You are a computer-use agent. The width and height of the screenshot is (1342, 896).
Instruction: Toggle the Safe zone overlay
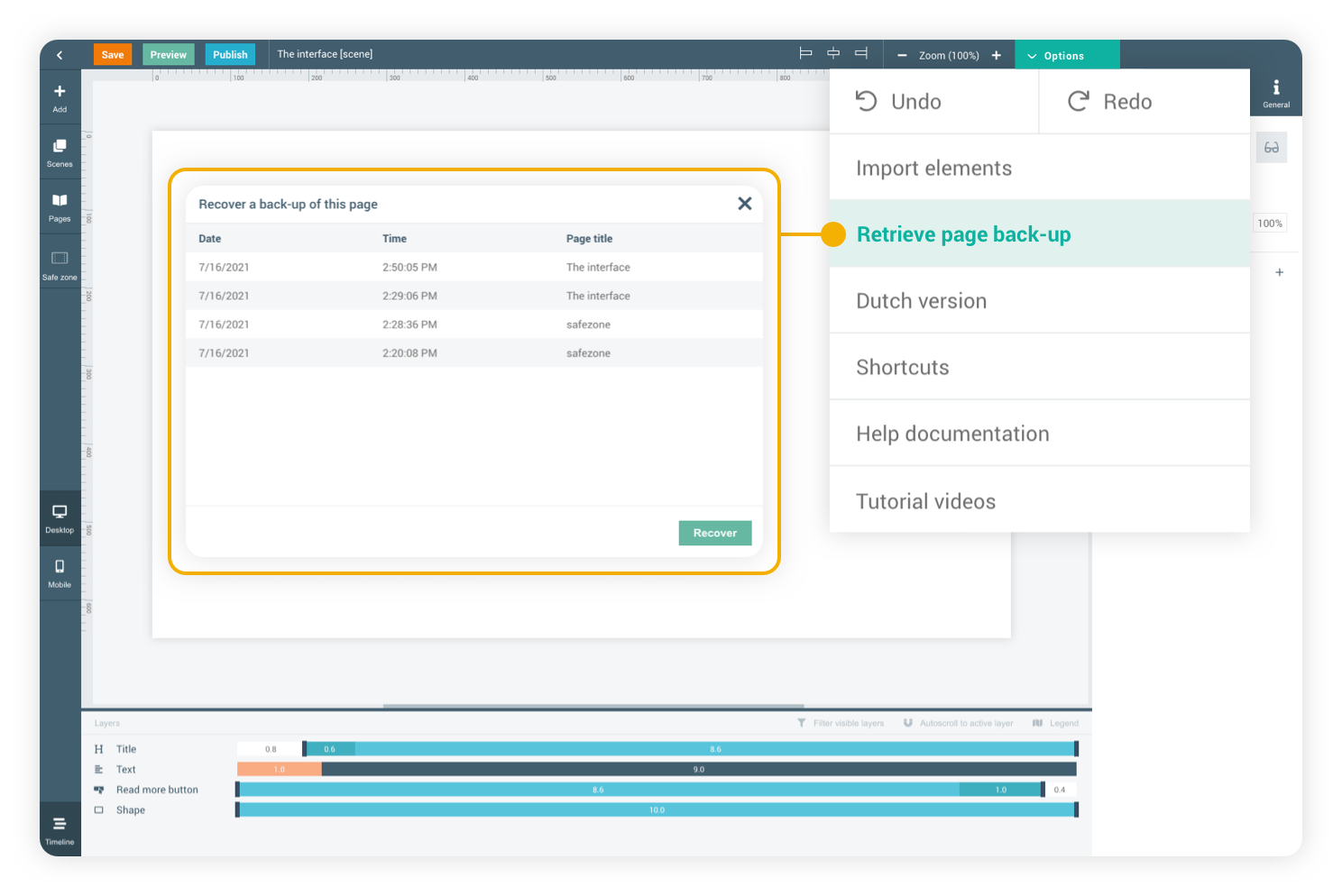[x=60, y=264]
